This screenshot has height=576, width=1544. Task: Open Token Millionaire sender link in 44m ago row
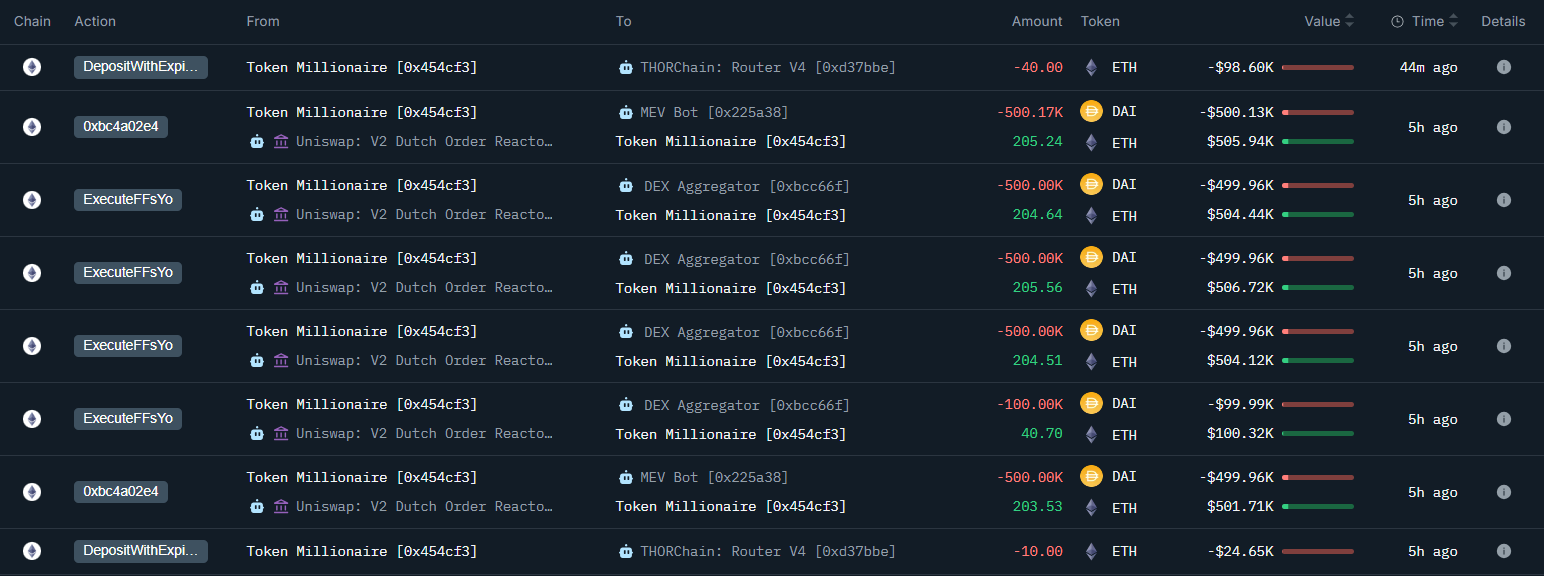tap(362, 67)
